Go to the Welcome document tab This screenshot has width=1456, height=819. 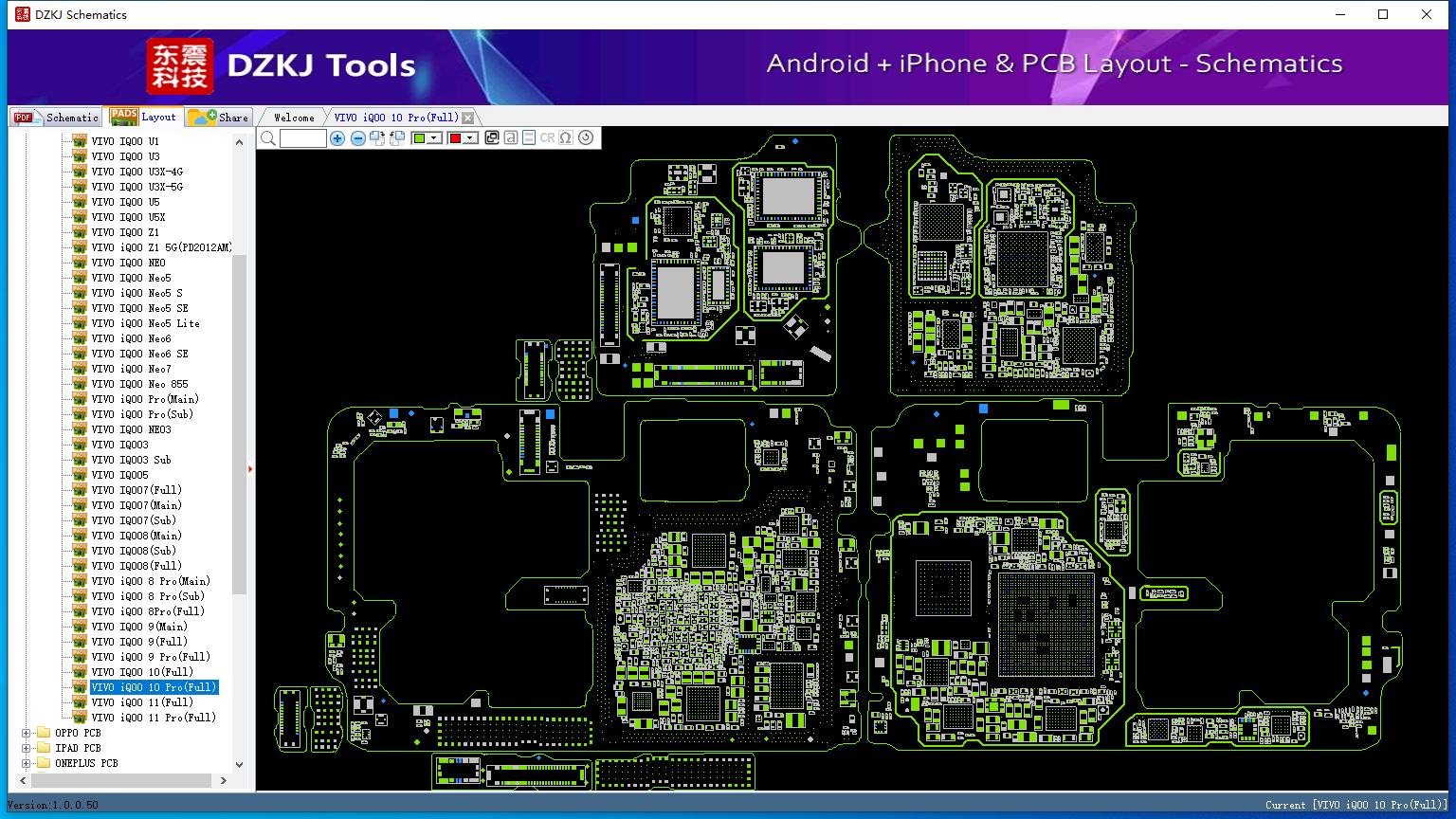[x=294, y=118]
